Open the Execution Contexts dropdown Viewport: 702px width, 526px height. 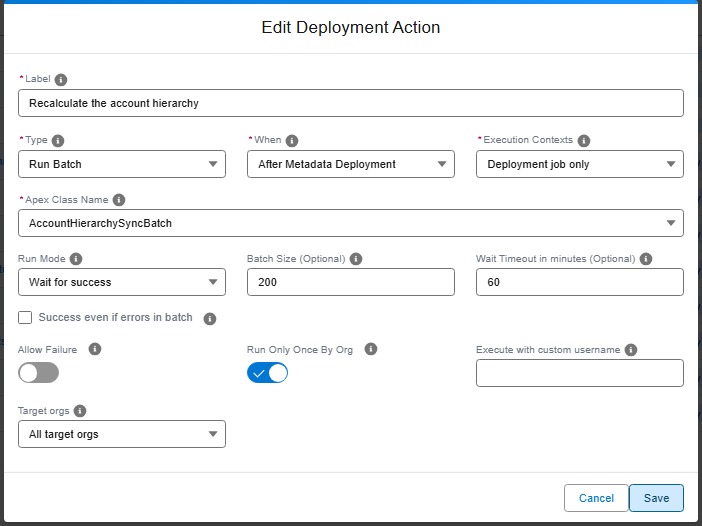tap(580, 164)
